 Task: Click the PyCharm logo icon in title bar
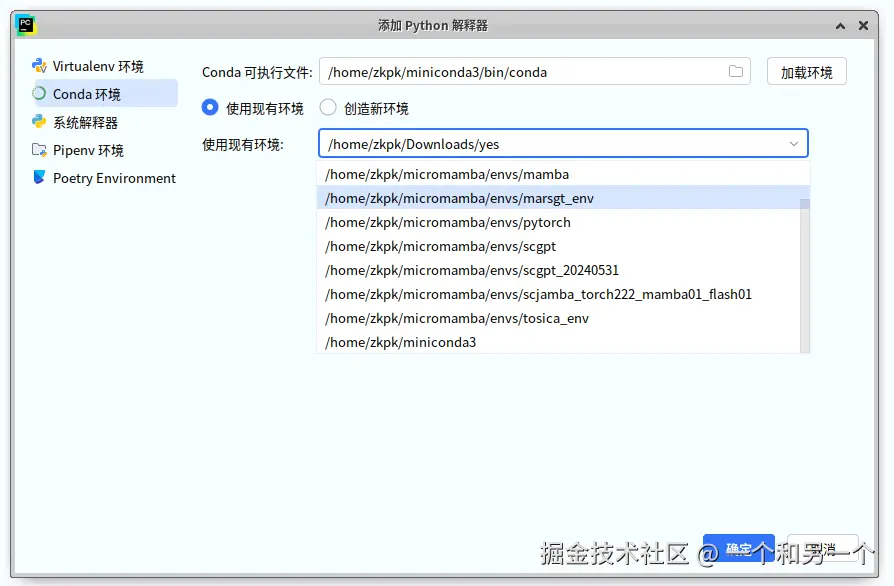click(x=26, y=25)
